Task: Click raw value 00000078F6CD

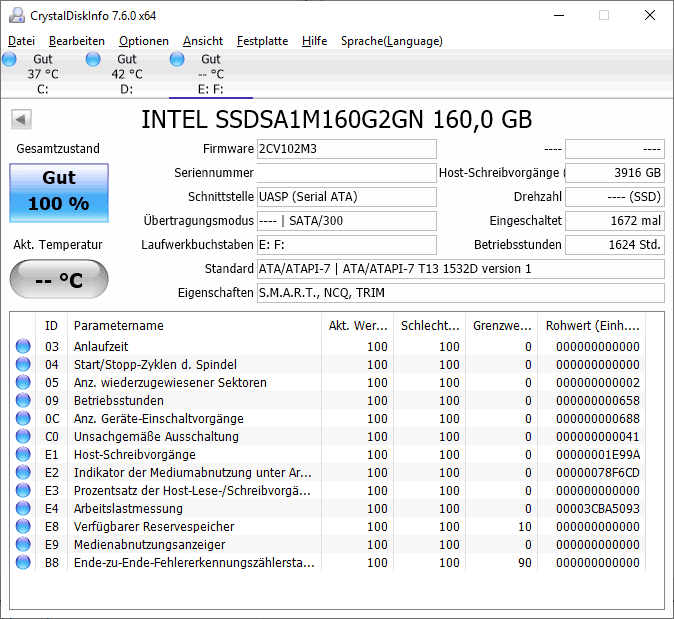Action: coord(598,473)
